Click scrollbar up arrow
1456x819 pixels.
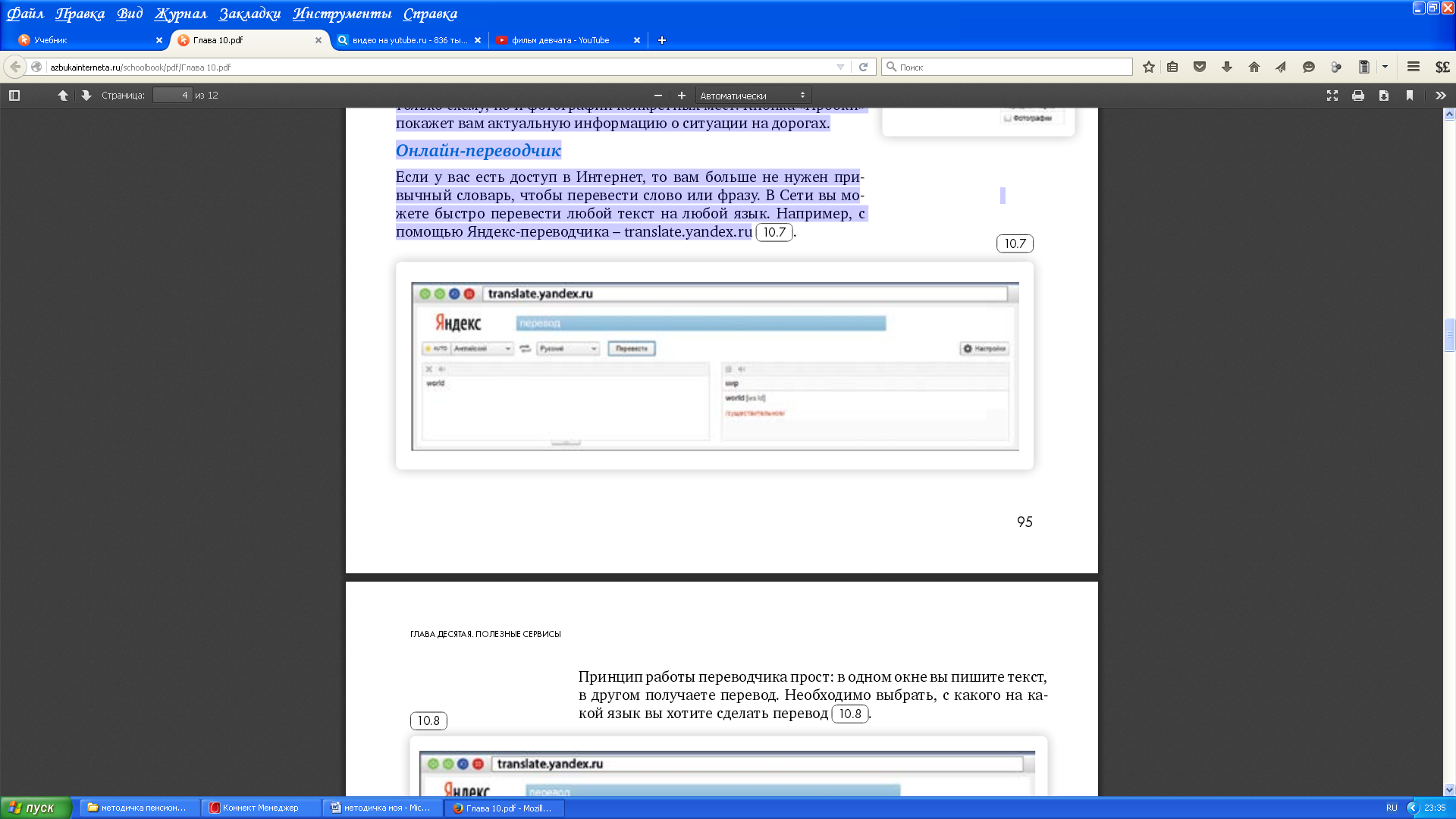pyautogui.click(x=1449, y=115)
